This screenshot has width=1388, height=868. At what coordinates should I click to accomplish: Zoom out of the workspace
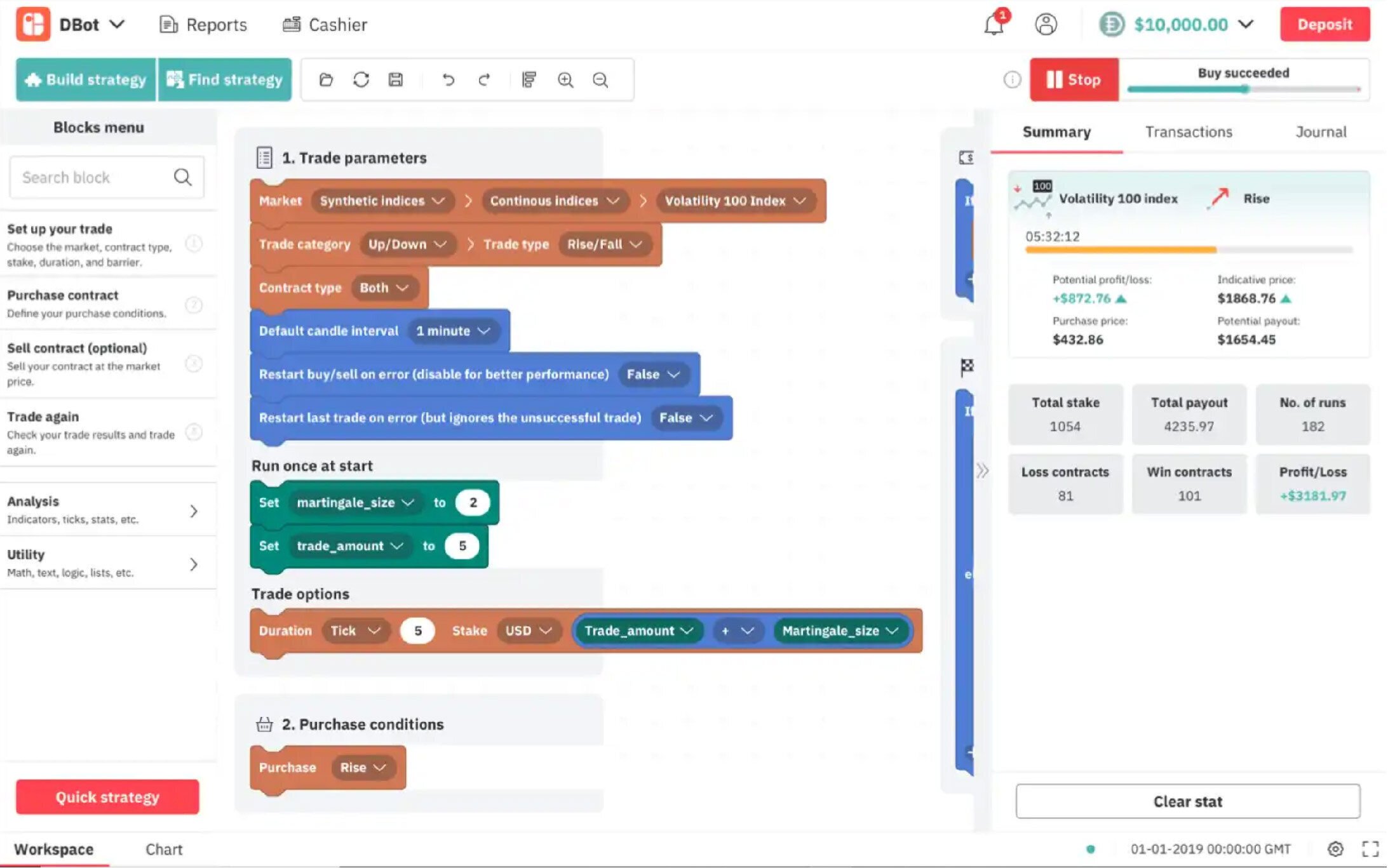point(600,79)
